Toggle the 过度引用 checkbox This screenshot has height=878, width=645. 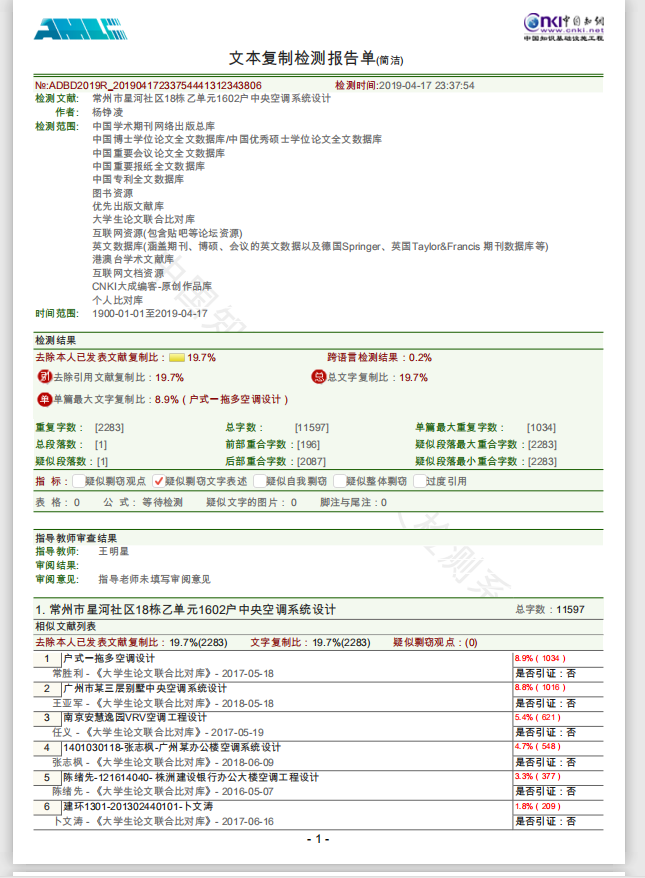pos(419,481)
